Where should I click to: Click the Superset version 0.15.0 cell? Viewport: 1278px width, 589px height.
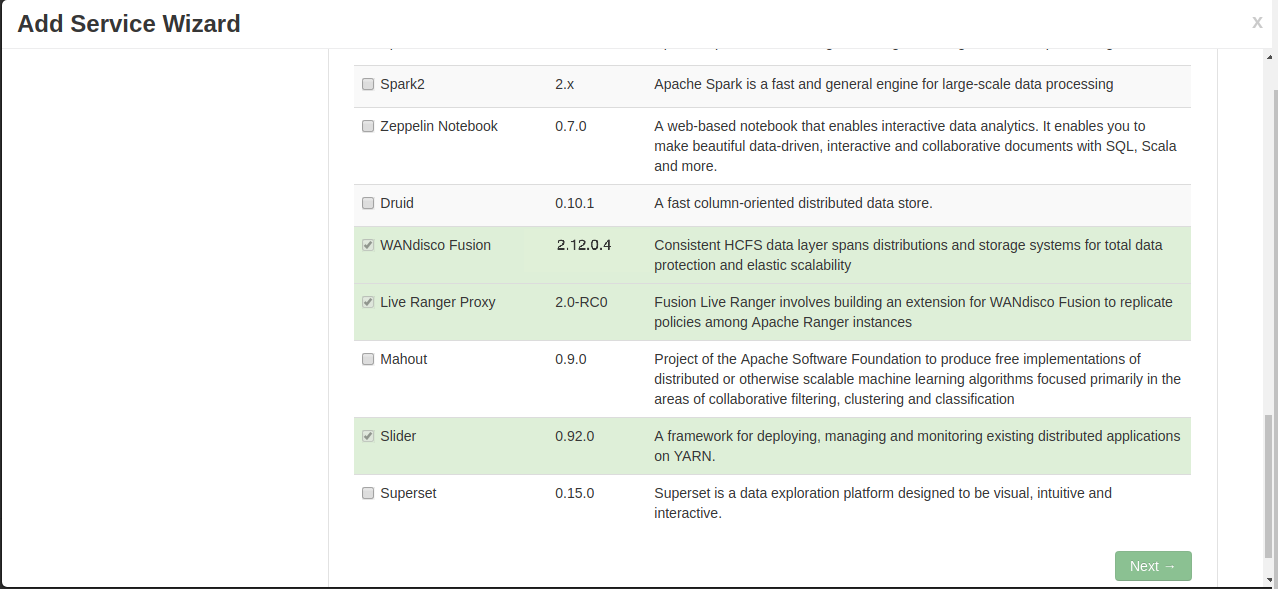pos(575,493)
